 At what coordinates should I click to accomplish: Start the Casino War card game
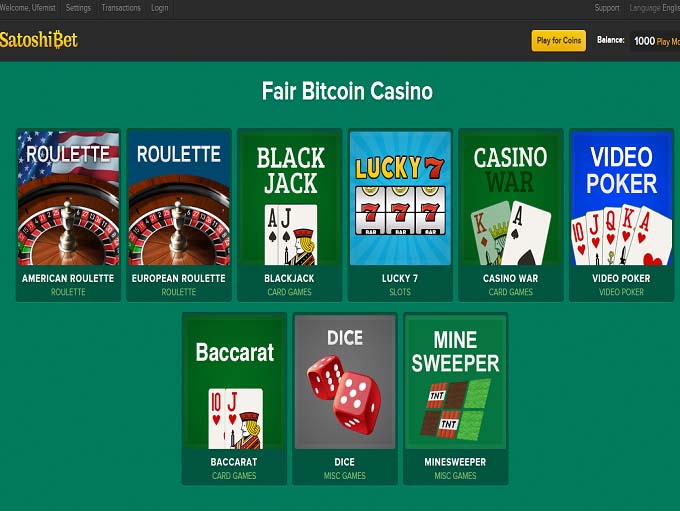[x=511, y=215]
